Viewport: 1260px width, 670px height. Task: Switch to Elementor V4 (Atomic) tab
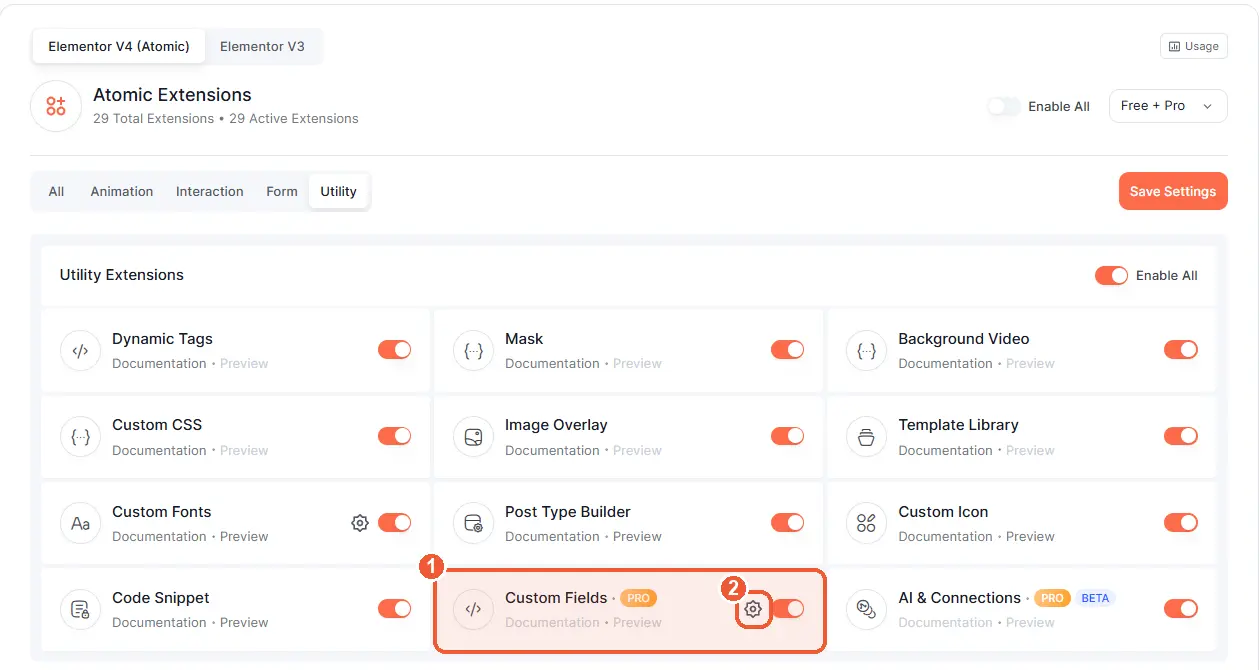tap(119, 46)
